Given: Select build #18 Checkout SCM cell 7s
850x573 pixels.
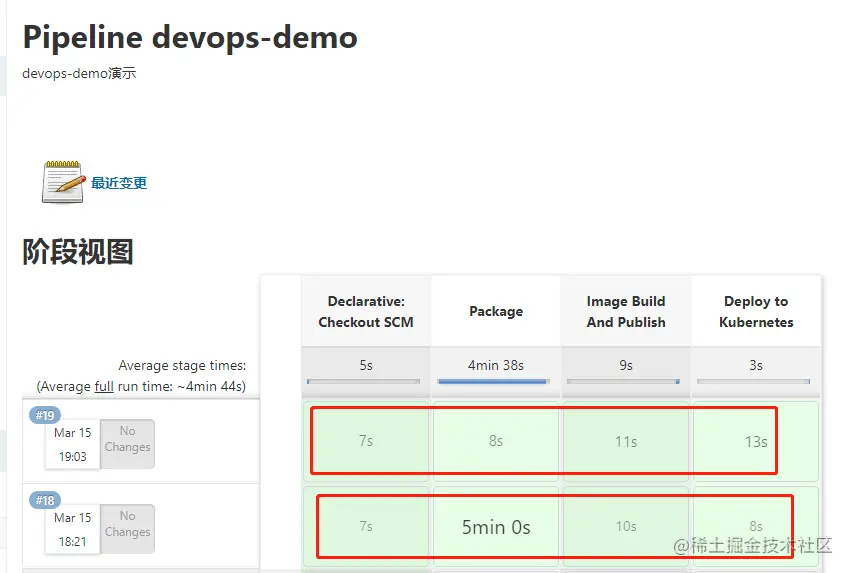Looking at the screenshot, I should (x=366, y=526).
